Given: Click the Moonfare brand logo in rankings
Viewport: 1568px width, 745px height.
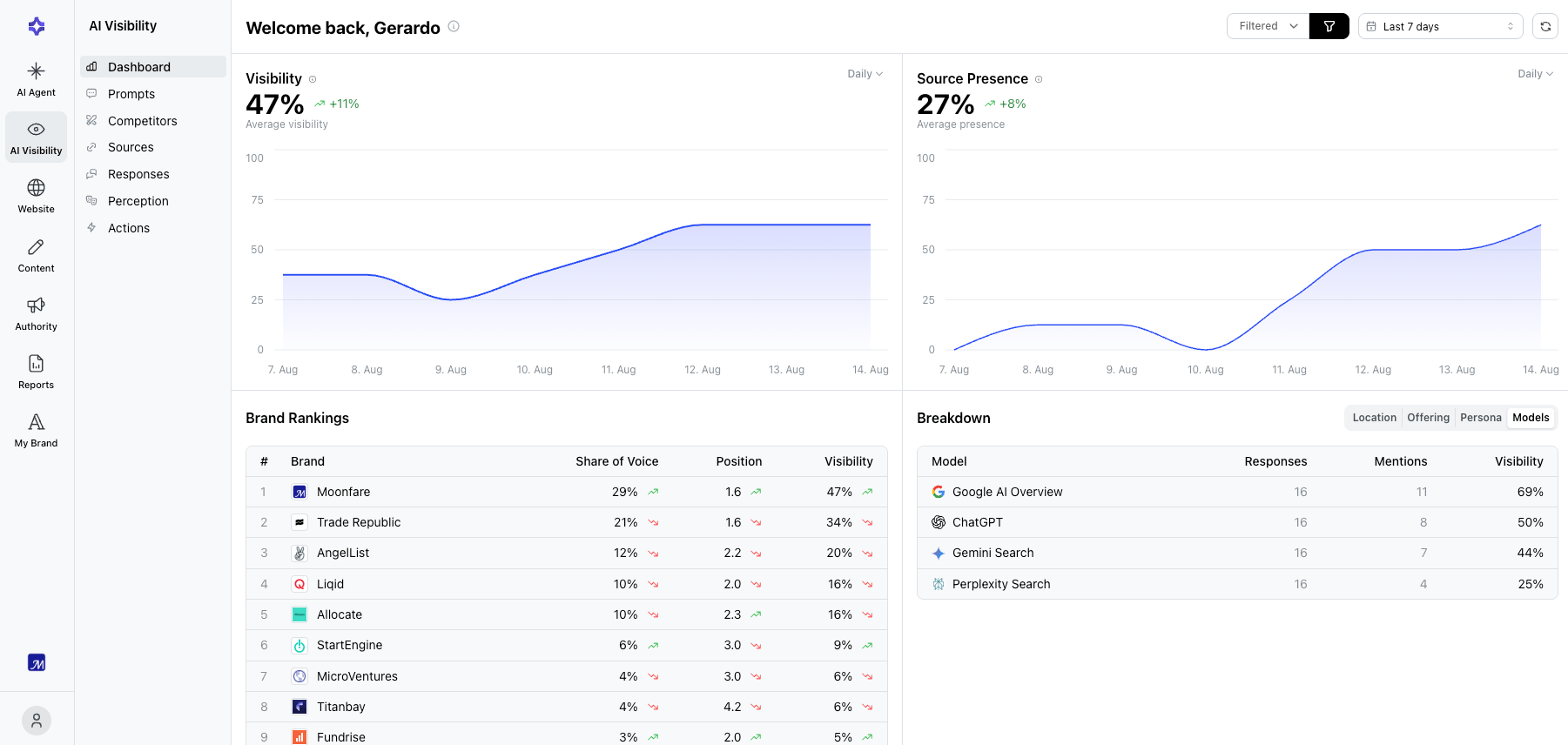Looking at the screenshot, I should tap(299, 492).
